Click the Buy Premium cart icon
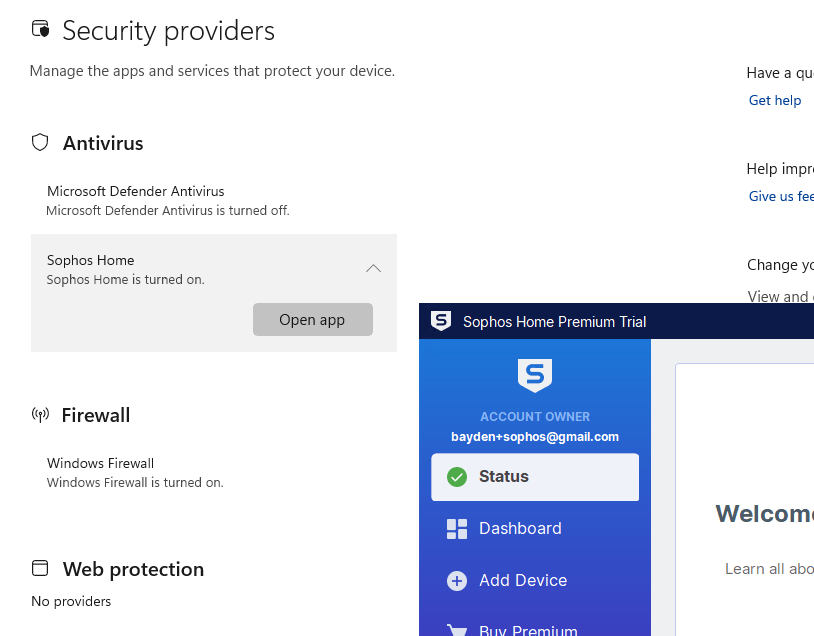814x636 pixels. tap(457, 630)
